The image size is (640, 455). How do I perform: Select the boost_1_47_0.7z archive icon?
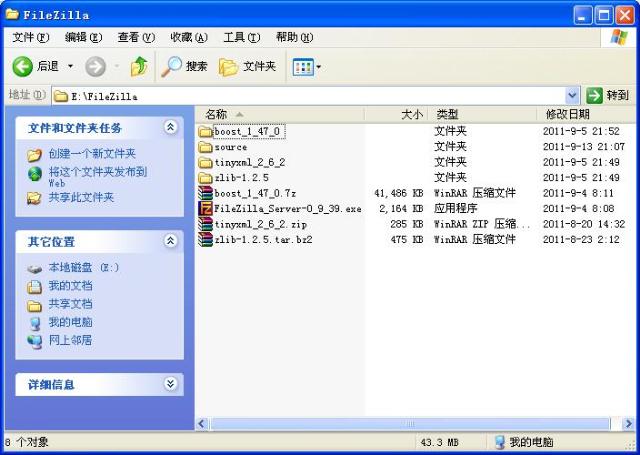point(205,193)
